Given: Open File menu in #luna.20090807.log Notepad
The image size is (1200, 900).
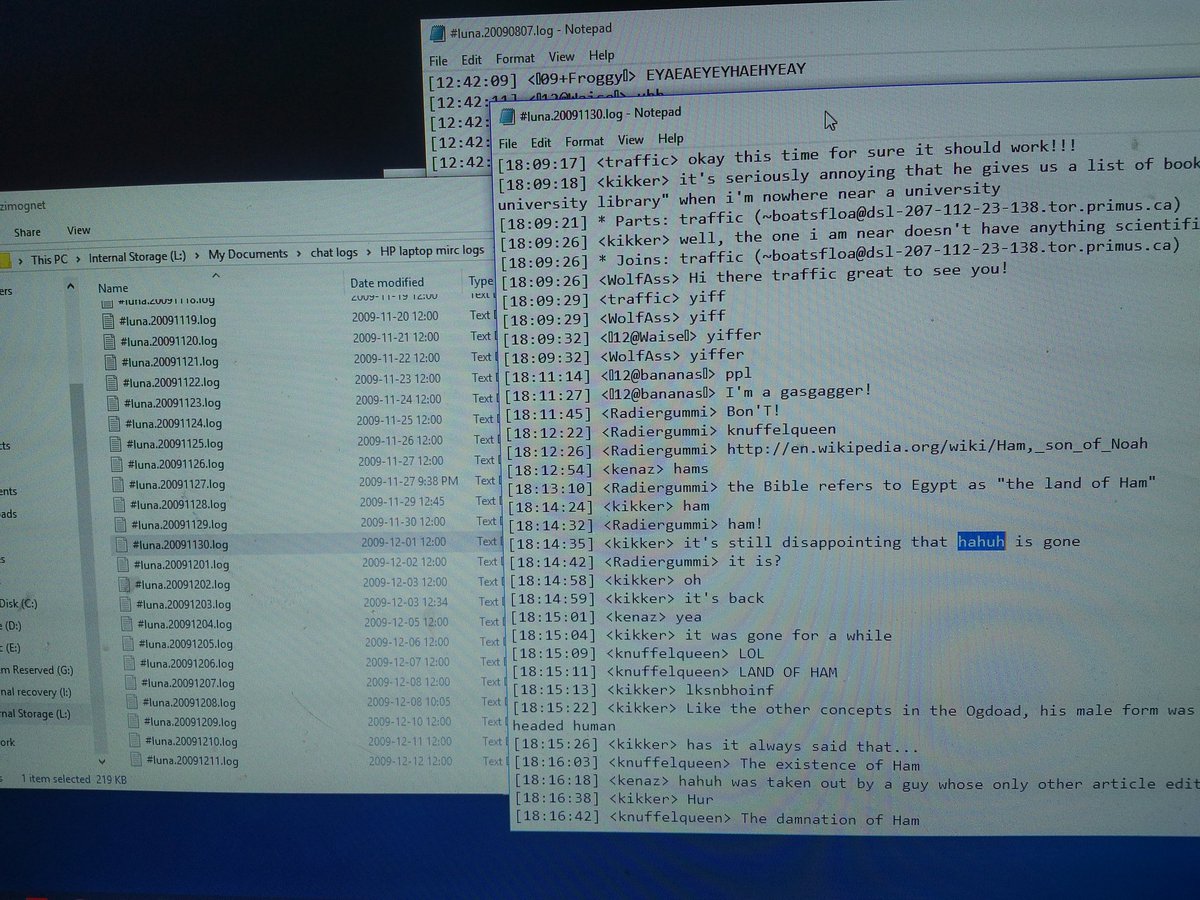Looking at the screenshot, I should [437, 60].
